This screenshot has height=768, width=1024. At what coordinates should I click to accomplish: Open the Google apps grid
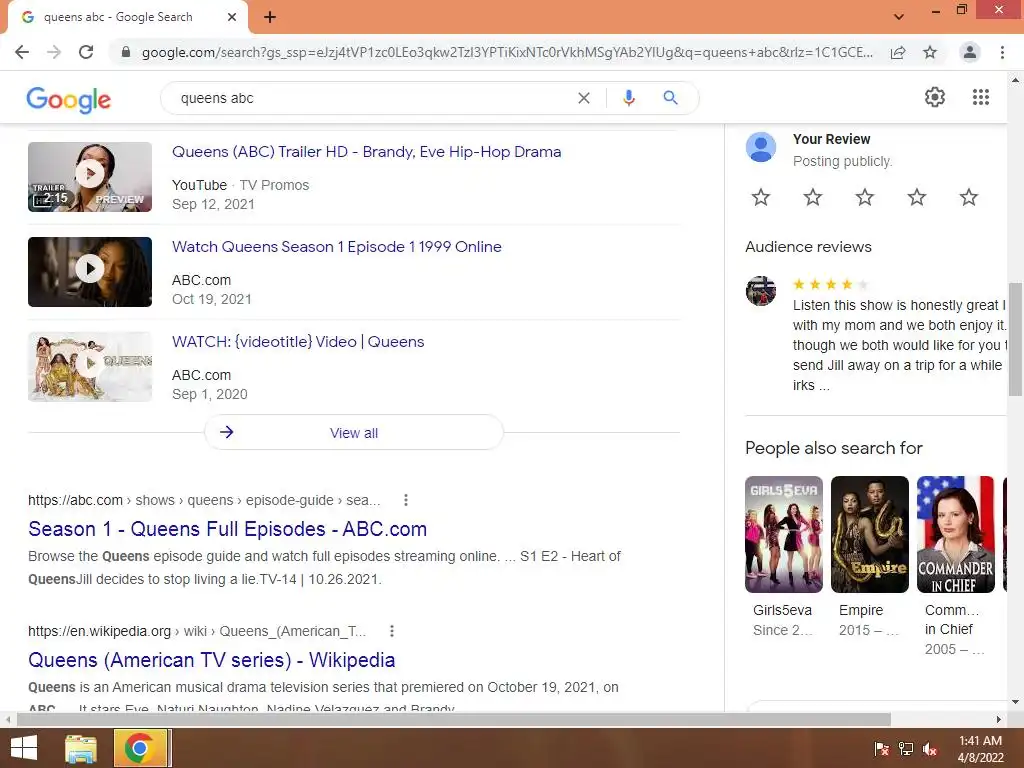coord(980,97)
